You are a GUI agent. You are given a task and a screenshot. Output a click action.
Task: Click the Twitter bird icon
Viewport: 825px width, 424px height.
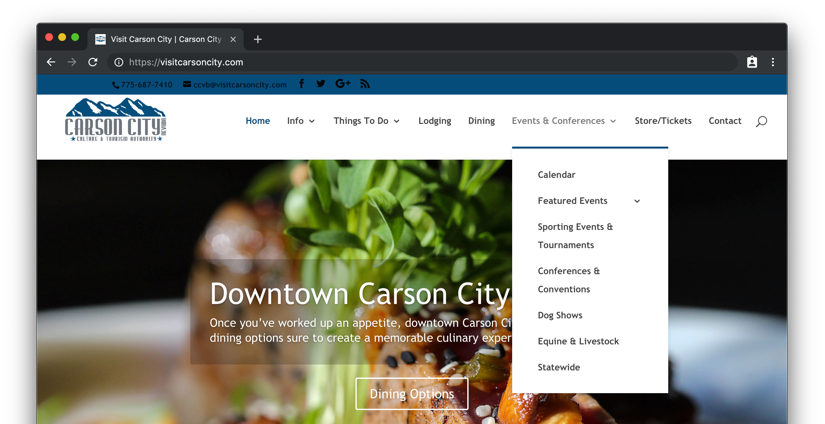(321, 84)
